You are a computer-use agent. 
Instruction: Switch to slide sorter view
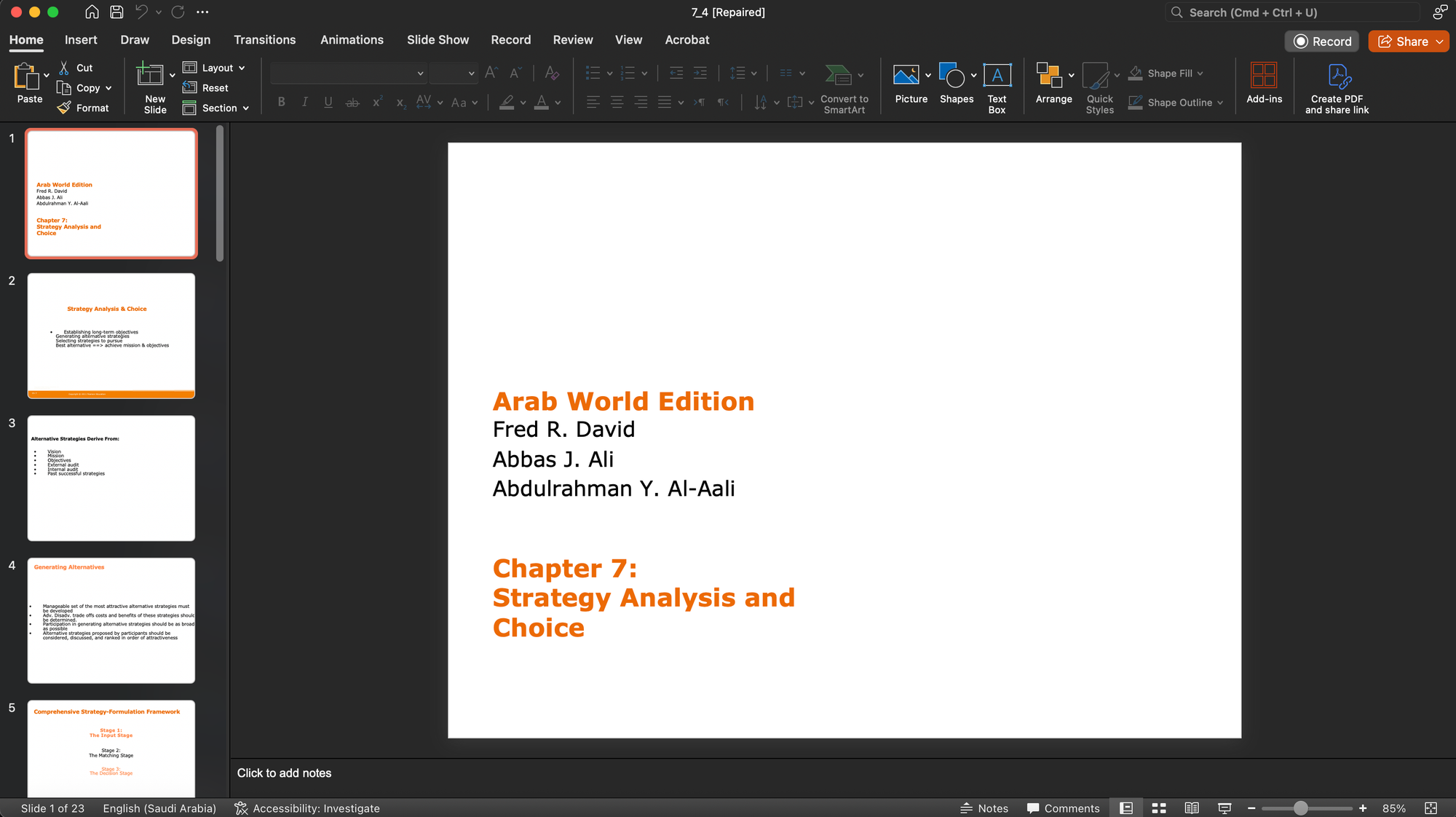1159,808
